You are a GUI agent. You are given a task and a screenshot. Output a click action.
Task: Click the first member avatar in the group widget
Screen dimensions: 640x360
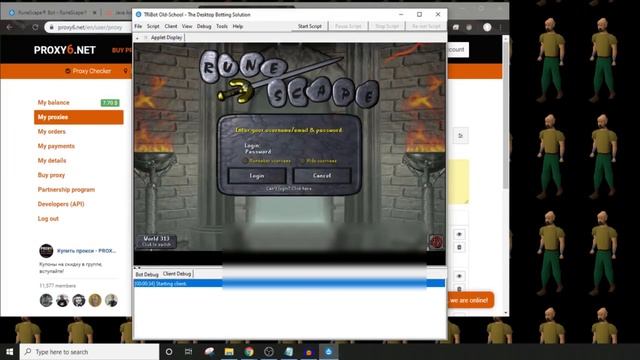click(46, 300)
